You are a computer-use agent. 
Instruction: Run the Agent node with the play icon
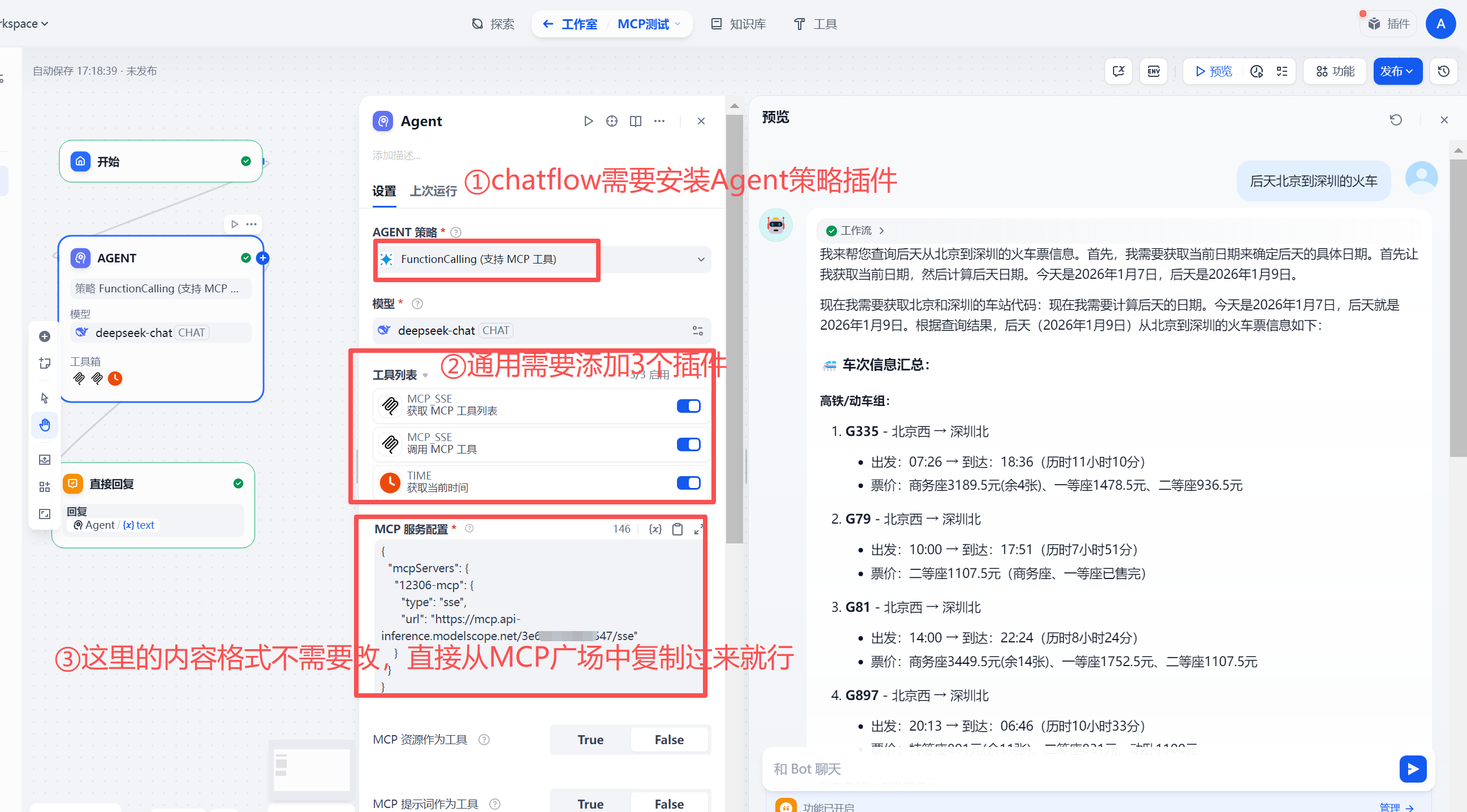point(588,120)
